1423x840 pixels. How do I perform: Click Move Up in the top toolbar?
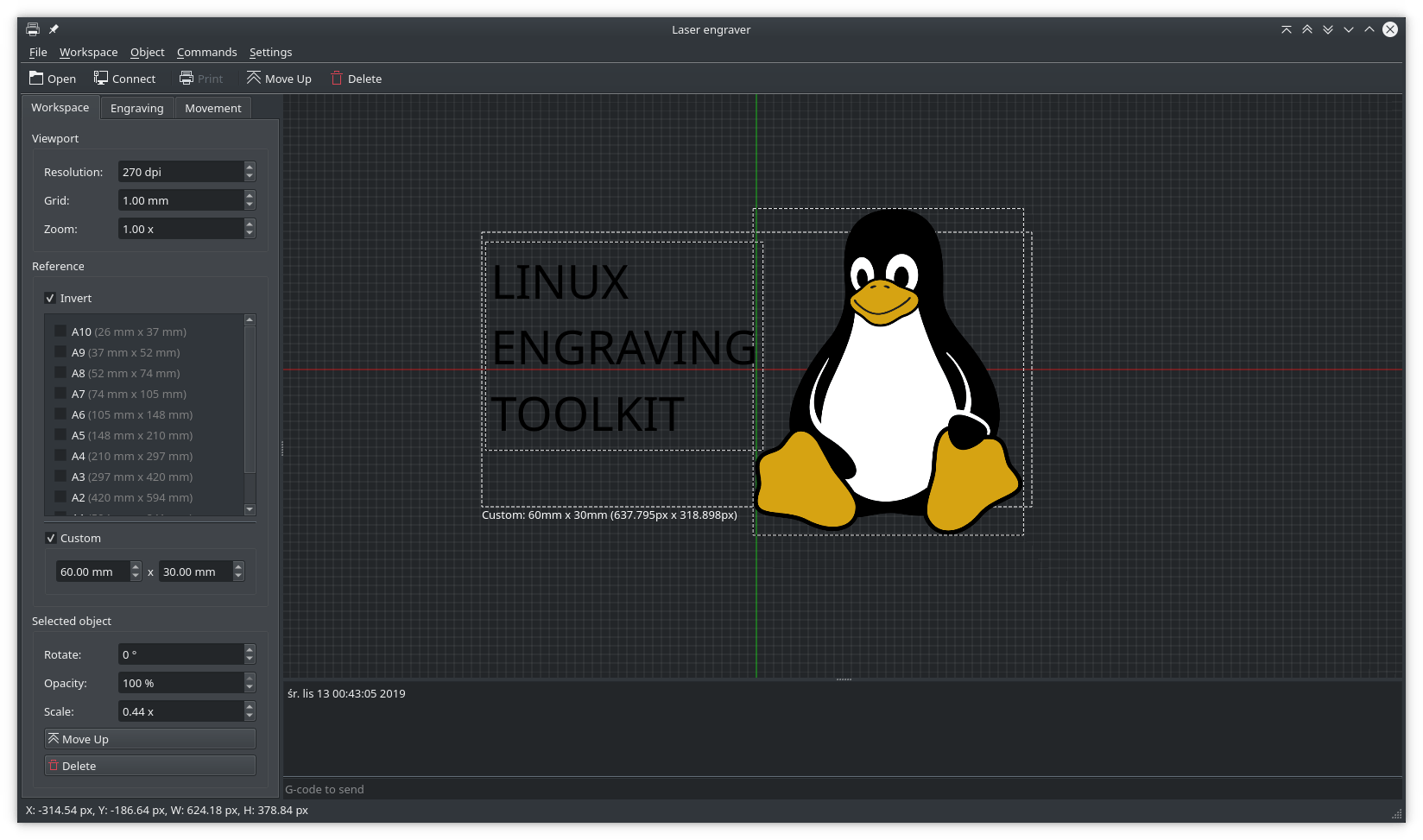tap(279, 79)
